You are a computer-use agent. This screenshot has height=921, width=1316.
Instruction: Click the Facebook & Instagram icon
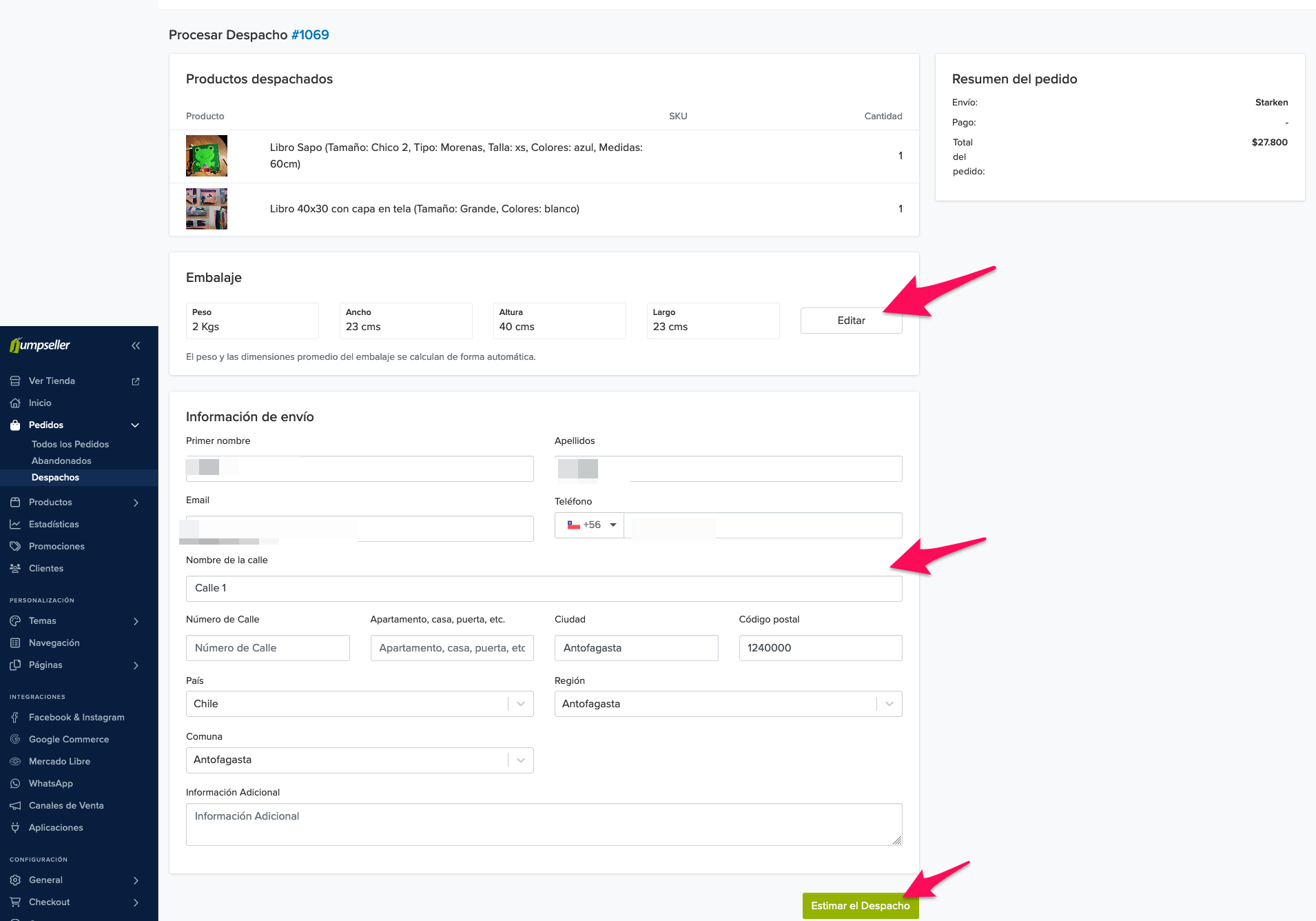[15, 718]
